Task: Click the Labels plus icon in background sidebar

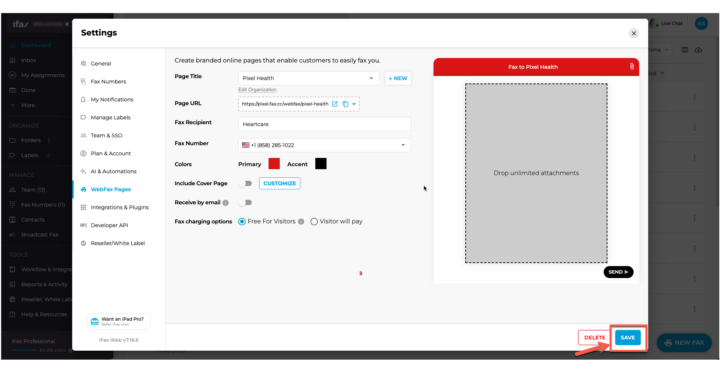Action: click(x=48, y=155)
